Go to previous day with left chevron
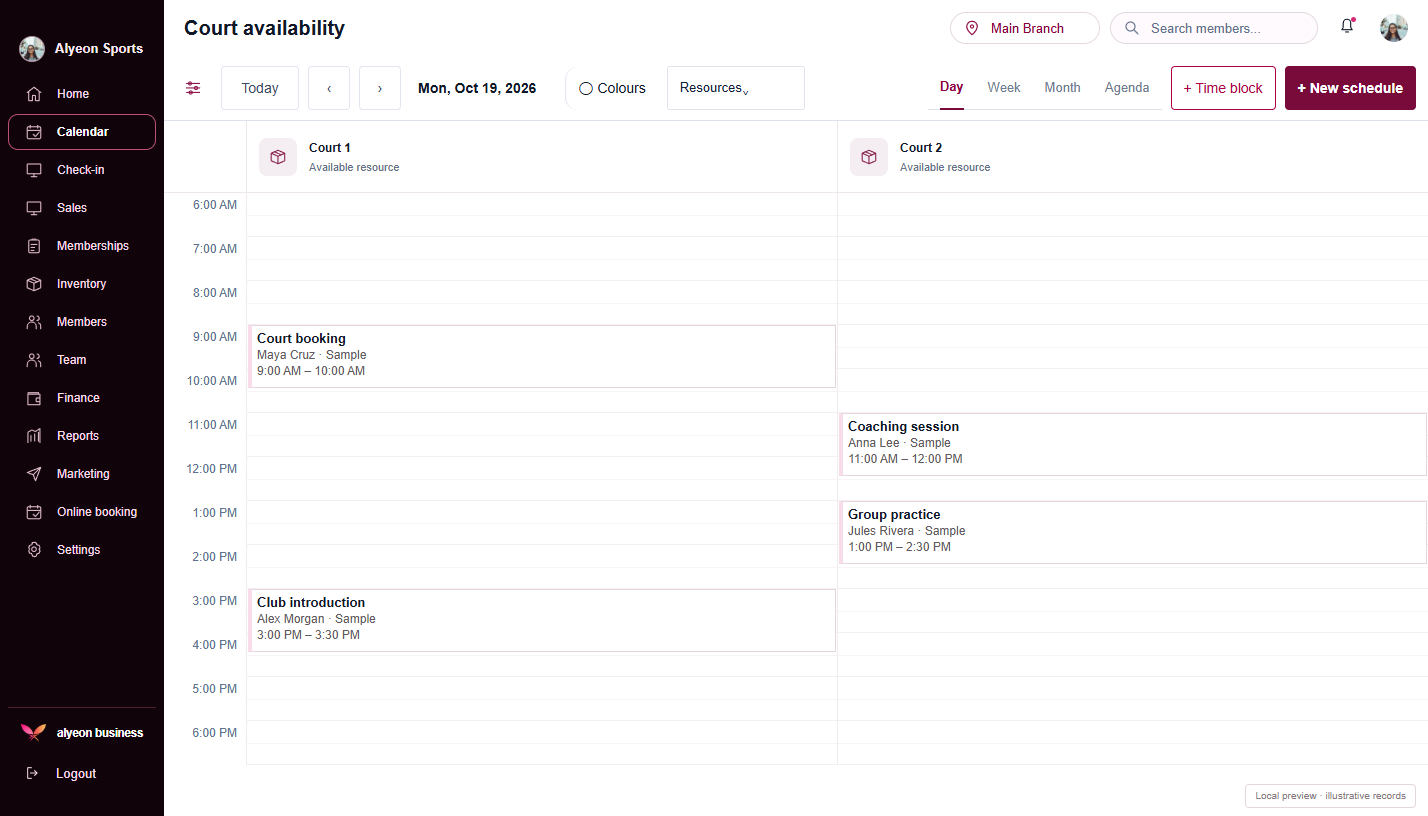The image size is (1428, 816). click(329, 88)
